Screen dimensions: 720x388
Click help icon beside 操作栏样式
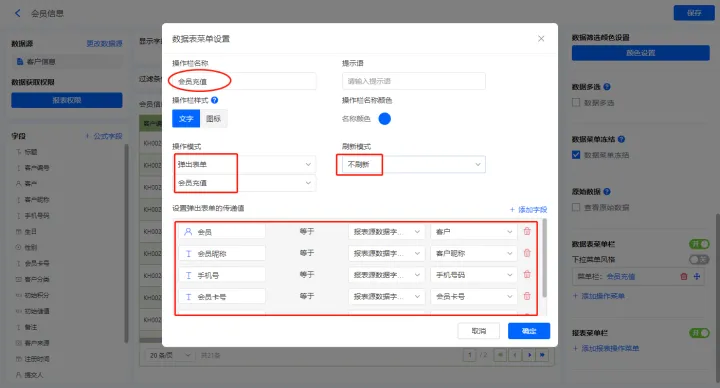214,100
